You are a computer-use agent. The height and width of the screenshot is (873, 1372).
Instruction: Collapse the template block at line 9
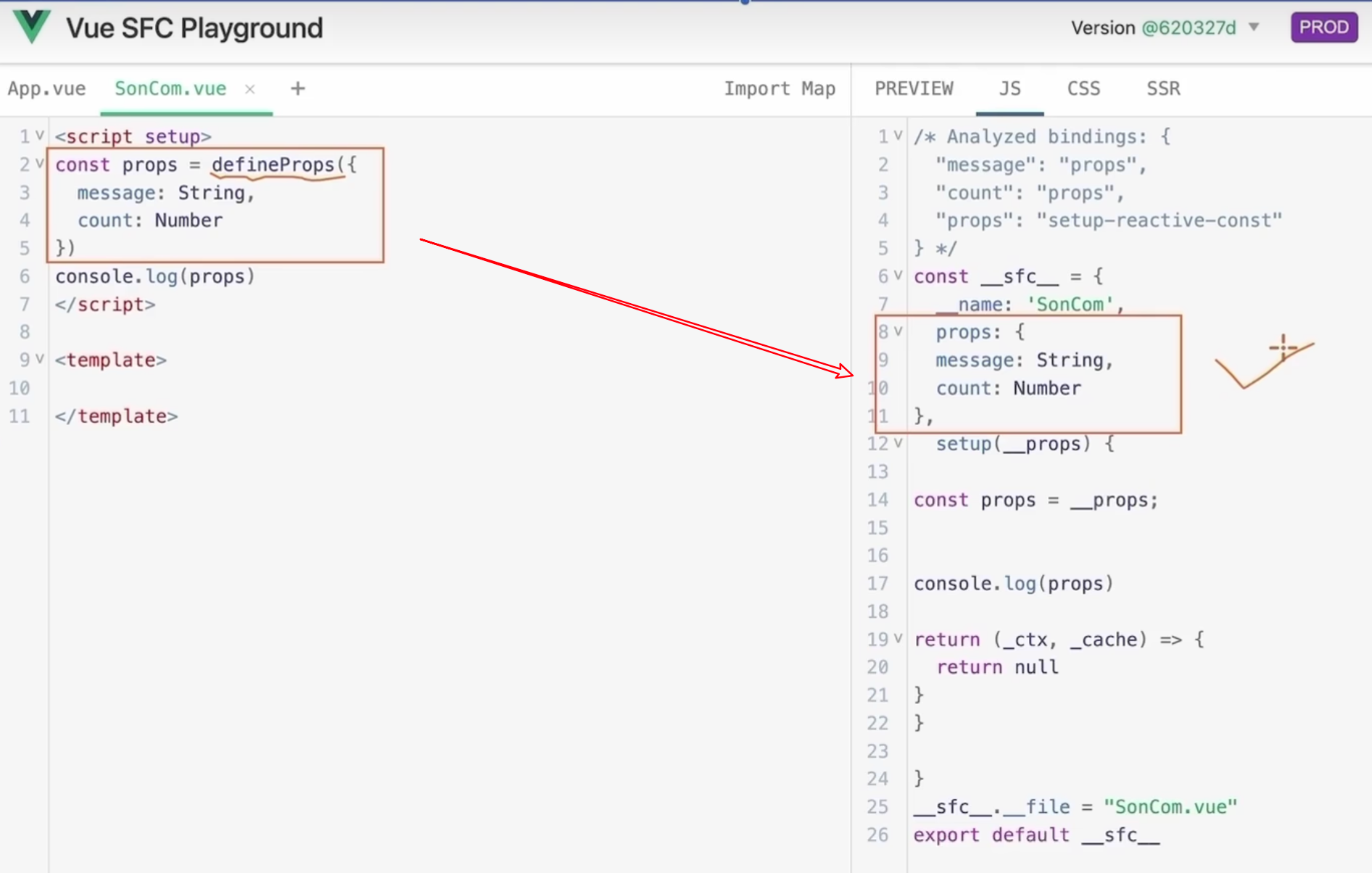click(40, 359)
